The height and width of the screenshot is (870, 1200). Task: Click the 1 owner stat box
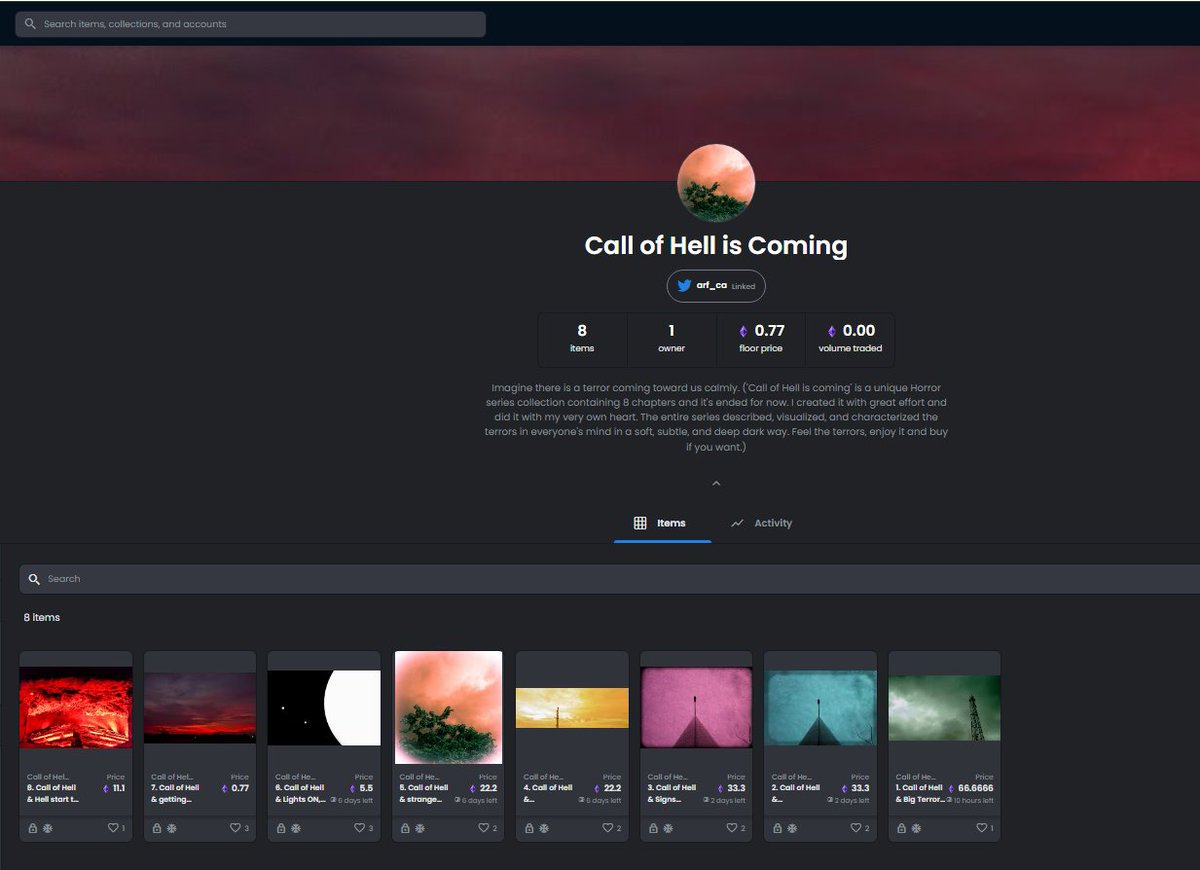click(x=671, y=339)
